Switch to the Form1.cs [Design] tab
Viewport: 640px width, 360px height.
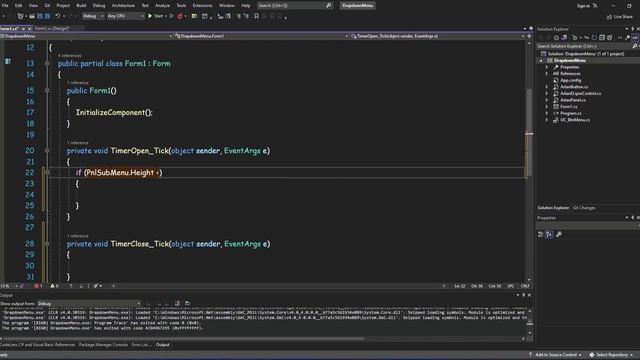click(x=52, y=29)
